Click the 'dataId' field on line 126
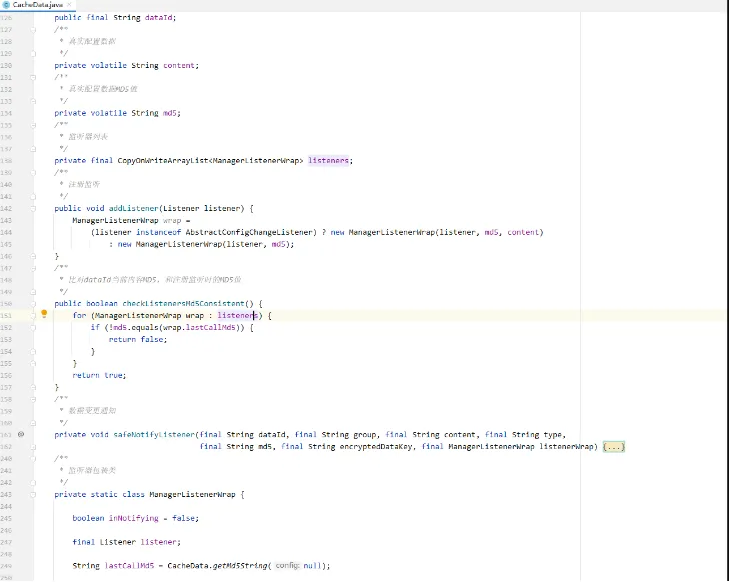729x582 pixels. tap(158, 18)
